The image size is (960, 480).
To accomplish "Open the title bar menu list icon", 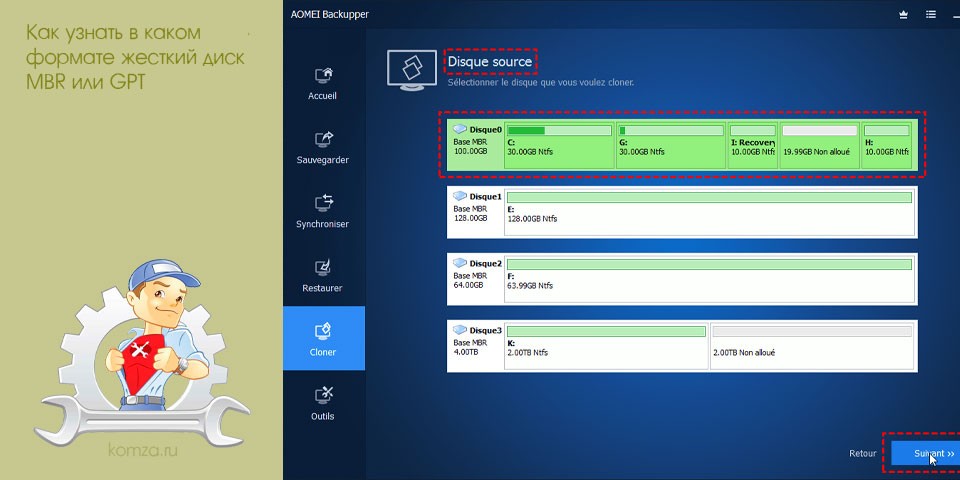I will 931,15.
